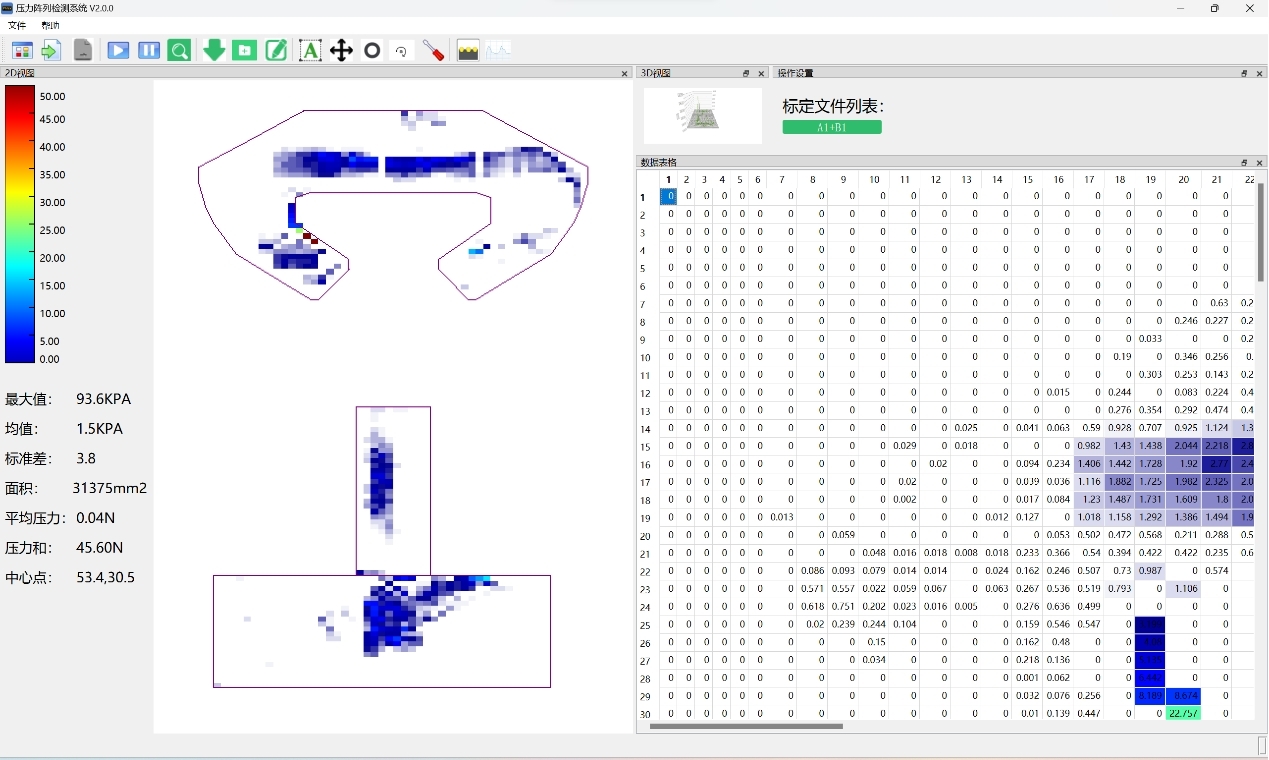Open the 文件 menu
Screen dimensions: 1269x760
[17, 25]
